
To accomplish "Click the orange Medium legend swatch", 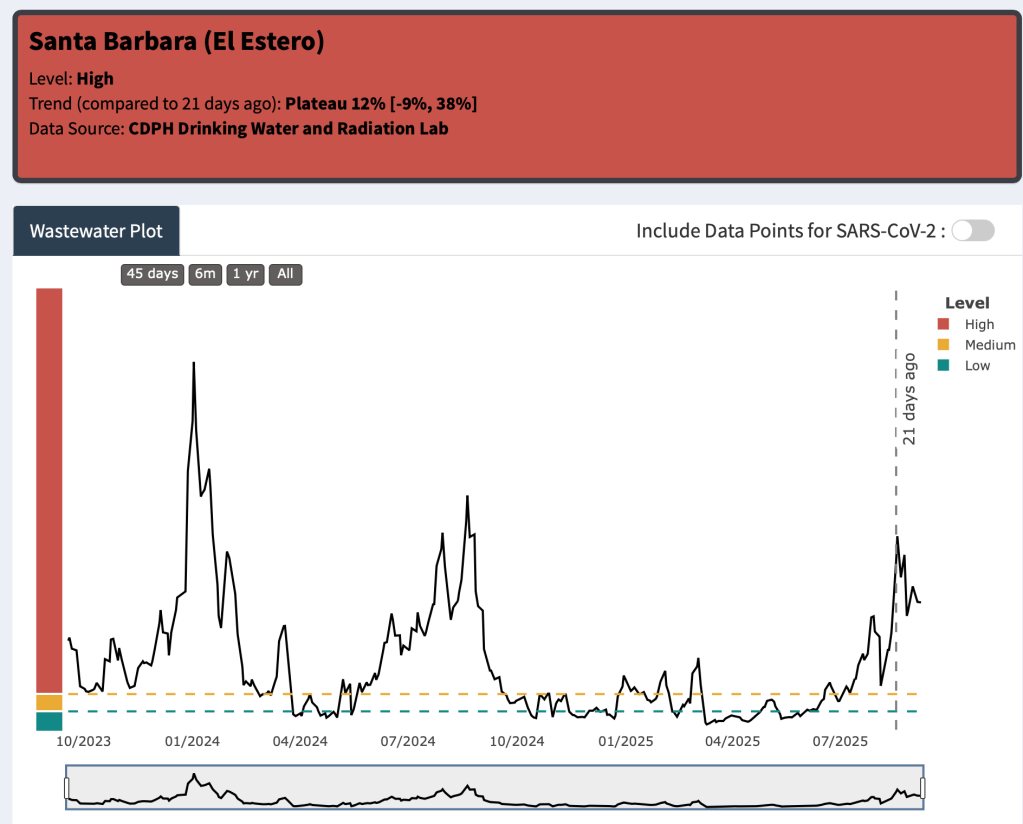I will [942, 345].
